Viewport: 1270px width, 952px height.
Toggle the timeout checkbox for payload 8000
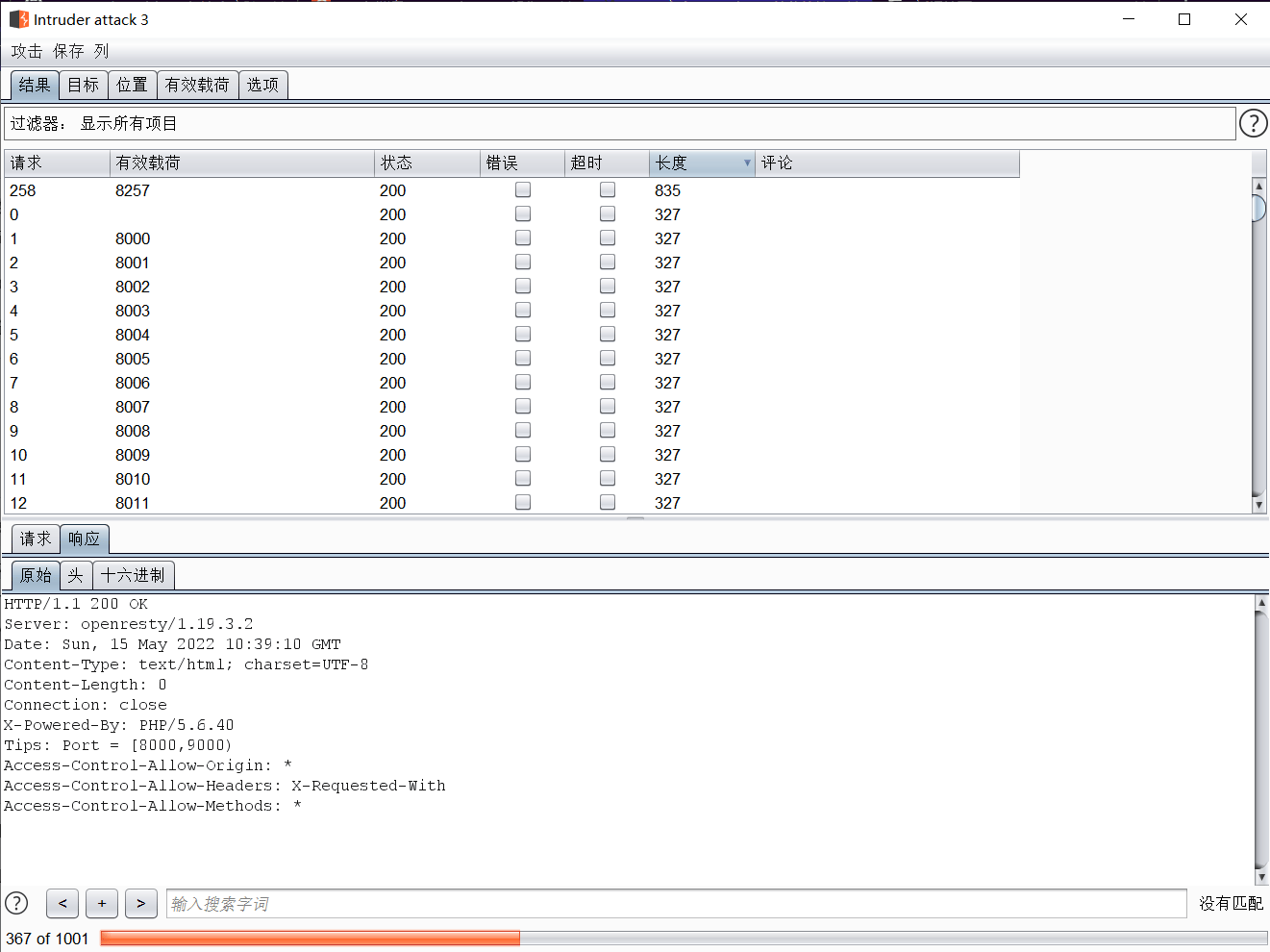(608, 238)
